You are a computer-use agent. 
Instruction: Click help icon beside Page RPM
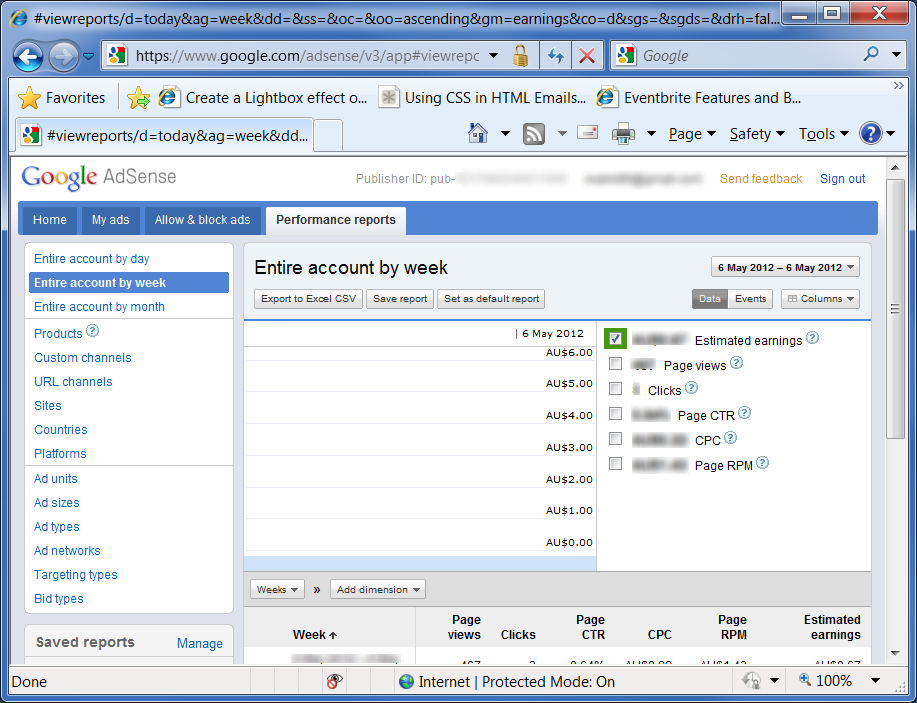[762, 463]
